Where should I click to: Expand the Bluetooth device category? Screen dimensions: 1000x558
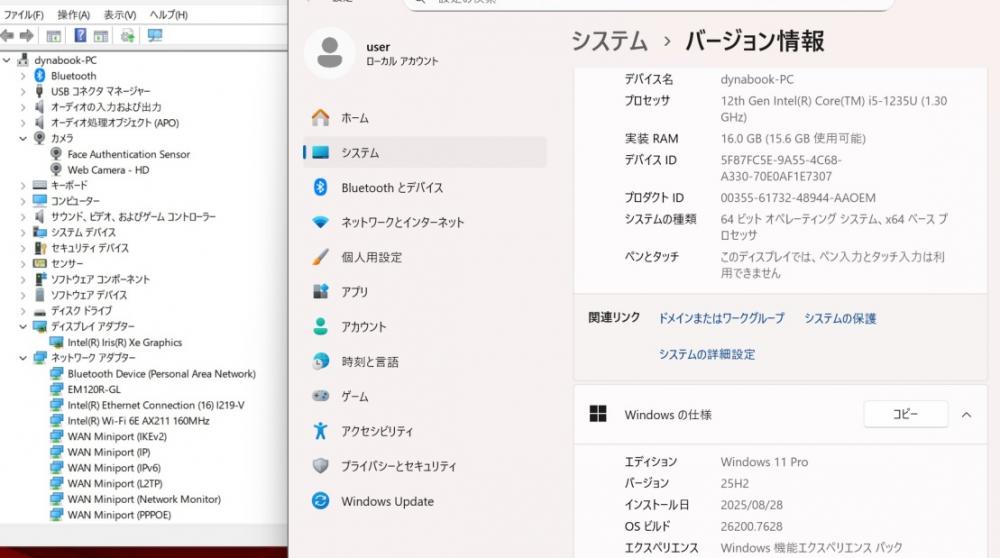[23, 76]
